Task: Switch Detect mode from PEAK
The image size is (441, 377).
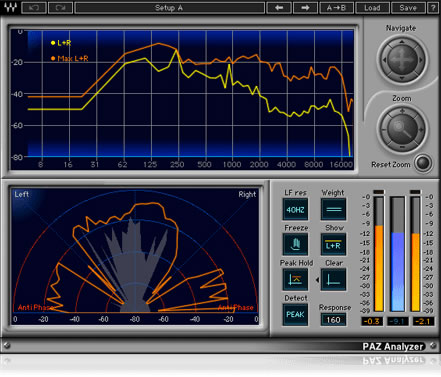Action: pos(295,314)
